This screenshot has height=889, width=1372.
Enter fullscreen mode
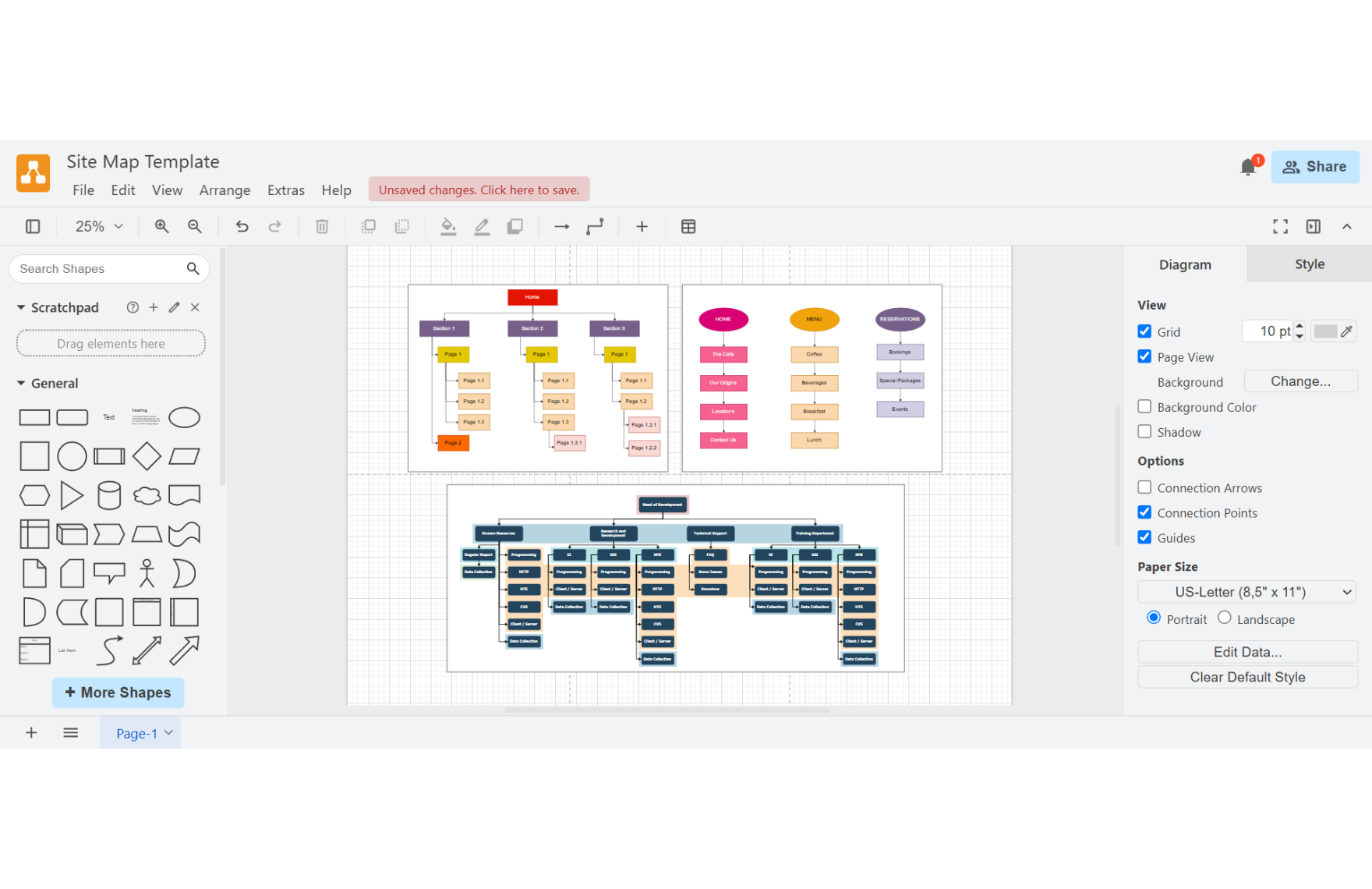pyautogui.click(x=1280, y=226)
